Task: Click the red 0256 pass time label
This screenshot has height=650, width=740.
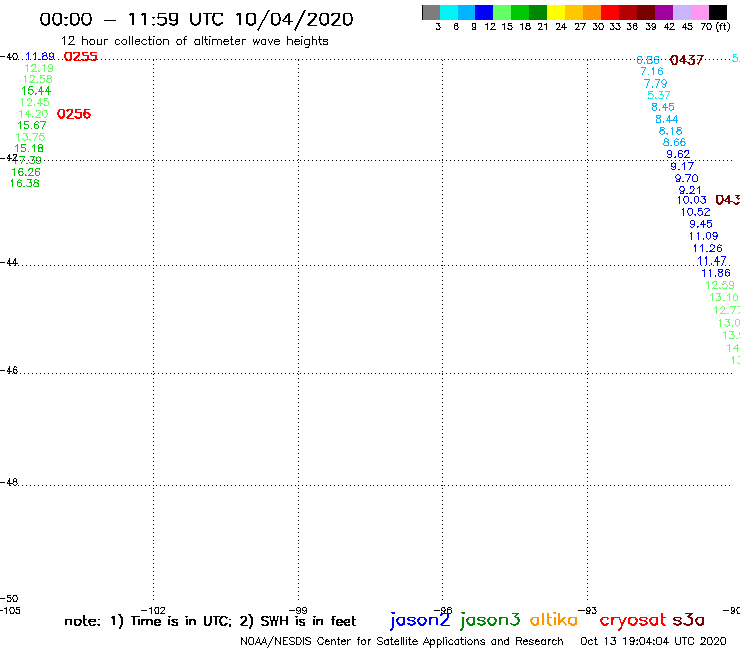Action: [x=74, y=114]
